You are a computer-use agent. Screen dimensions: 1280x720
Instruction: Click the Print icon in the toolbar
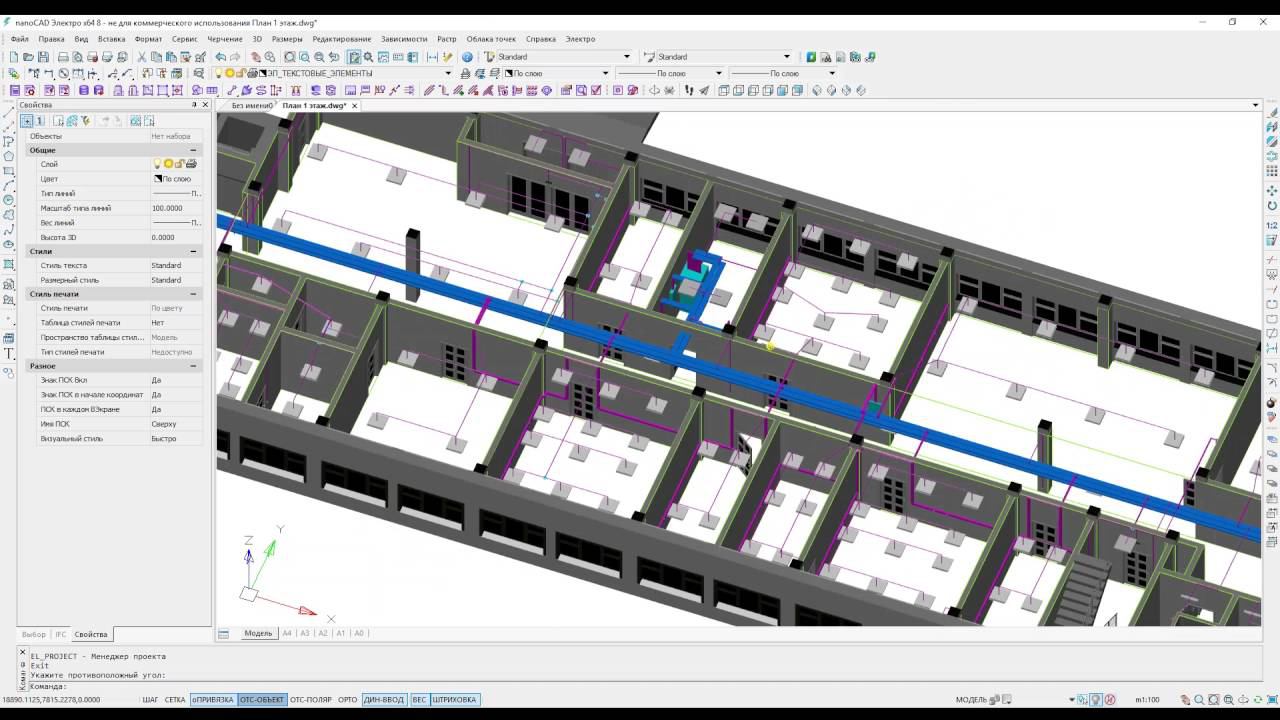point(63,57)
